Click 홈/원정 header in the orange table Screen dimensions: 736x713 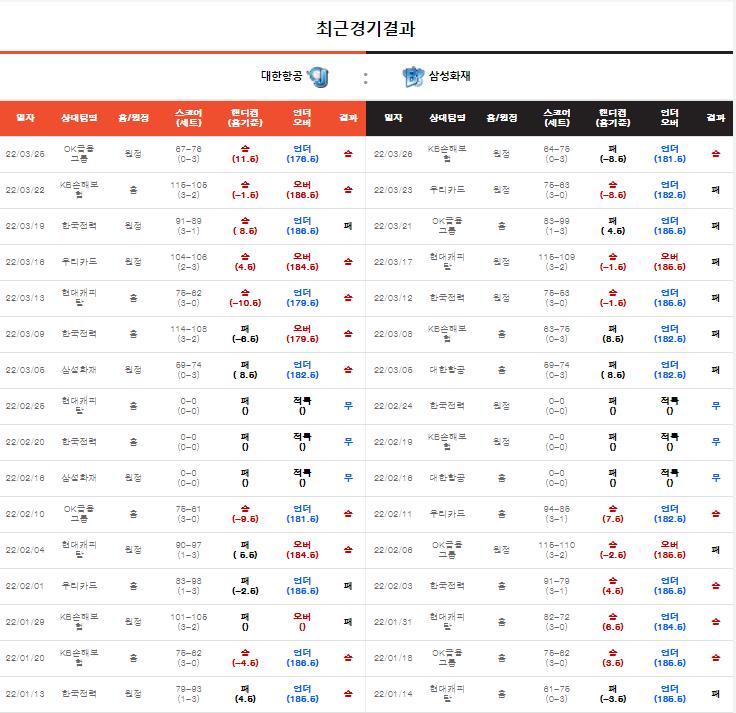(x=133, y=118)
